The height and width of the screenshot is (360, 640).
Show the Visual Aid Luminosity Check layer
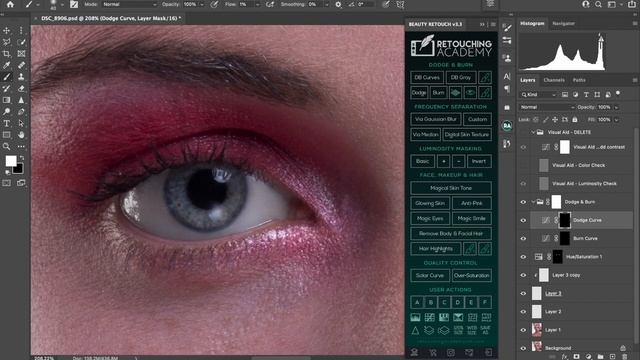(x=523, y=184)
